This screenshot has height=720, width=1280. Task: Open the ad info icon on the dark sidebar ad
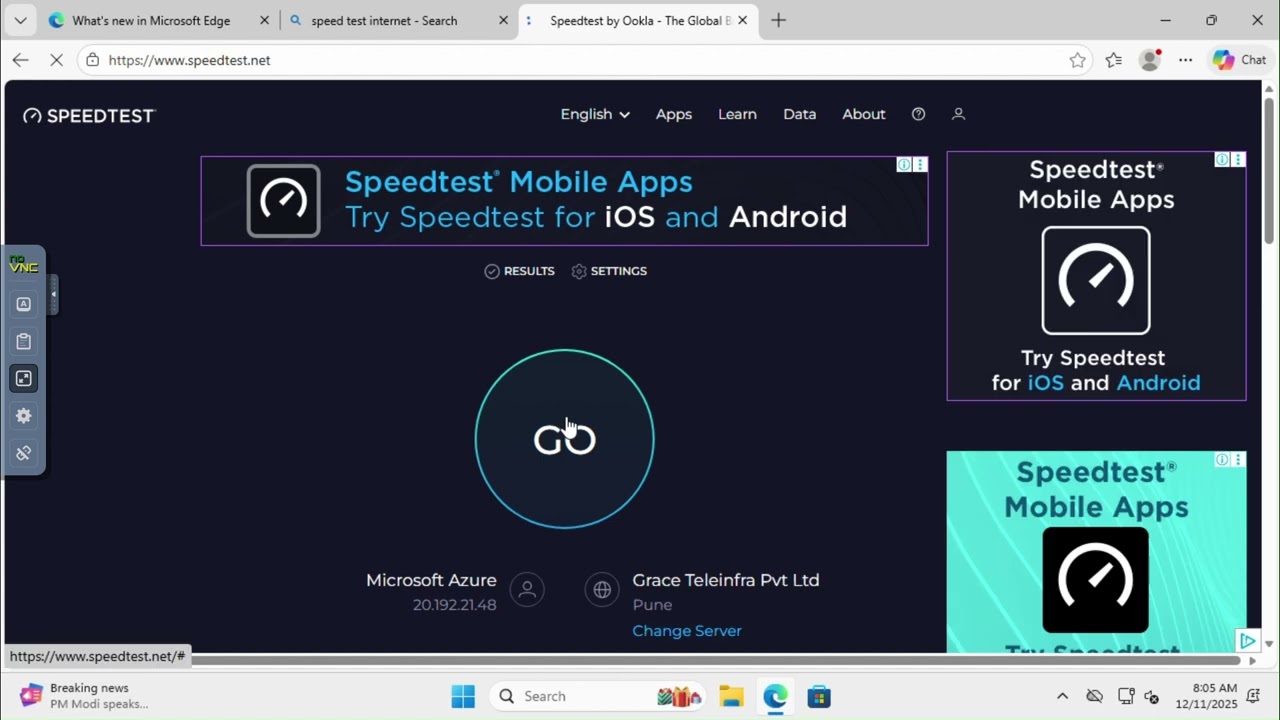click(x=1222, y=160)
